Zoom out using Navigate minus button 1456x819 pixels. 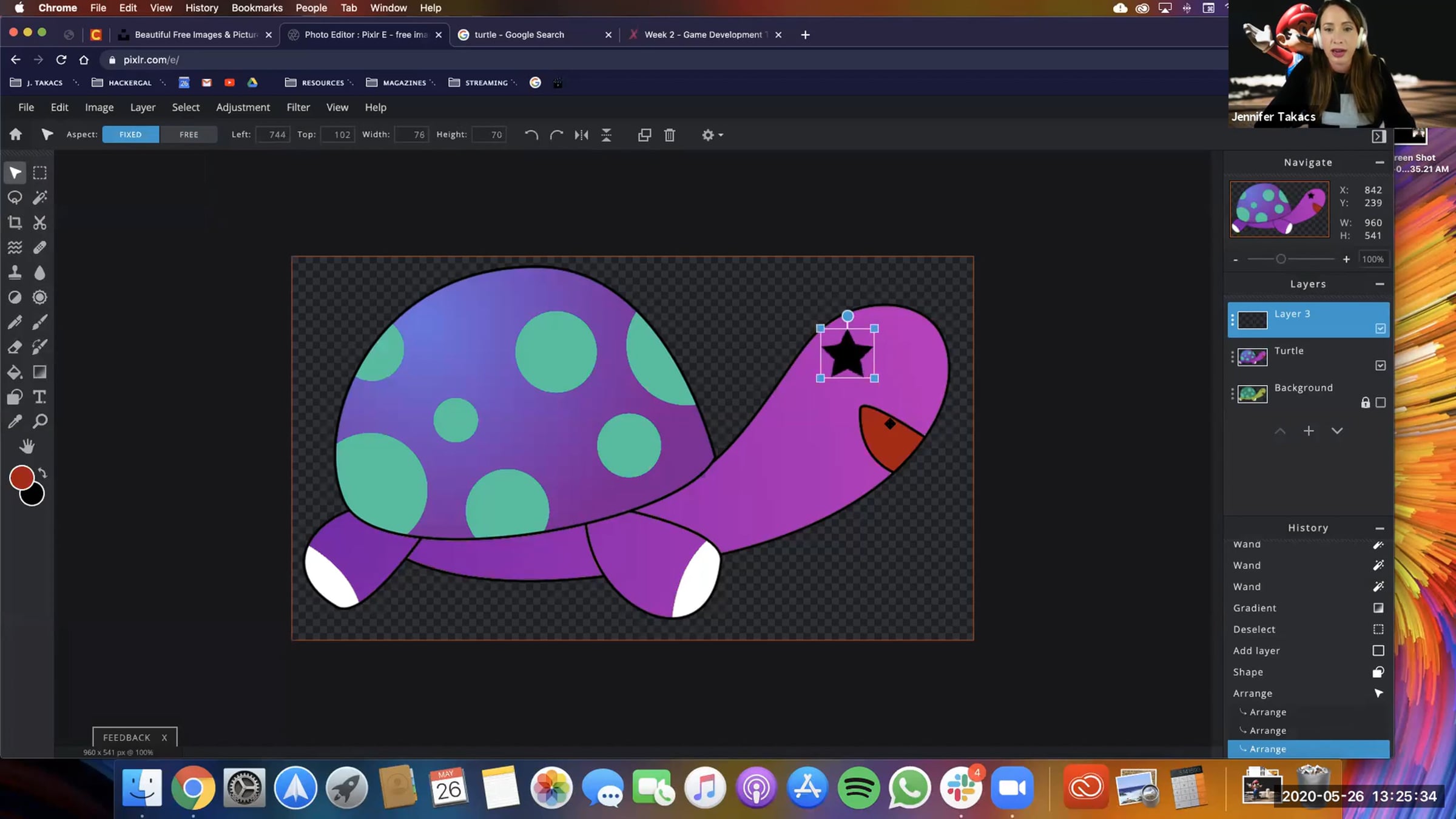click(x=1236, y=260)
